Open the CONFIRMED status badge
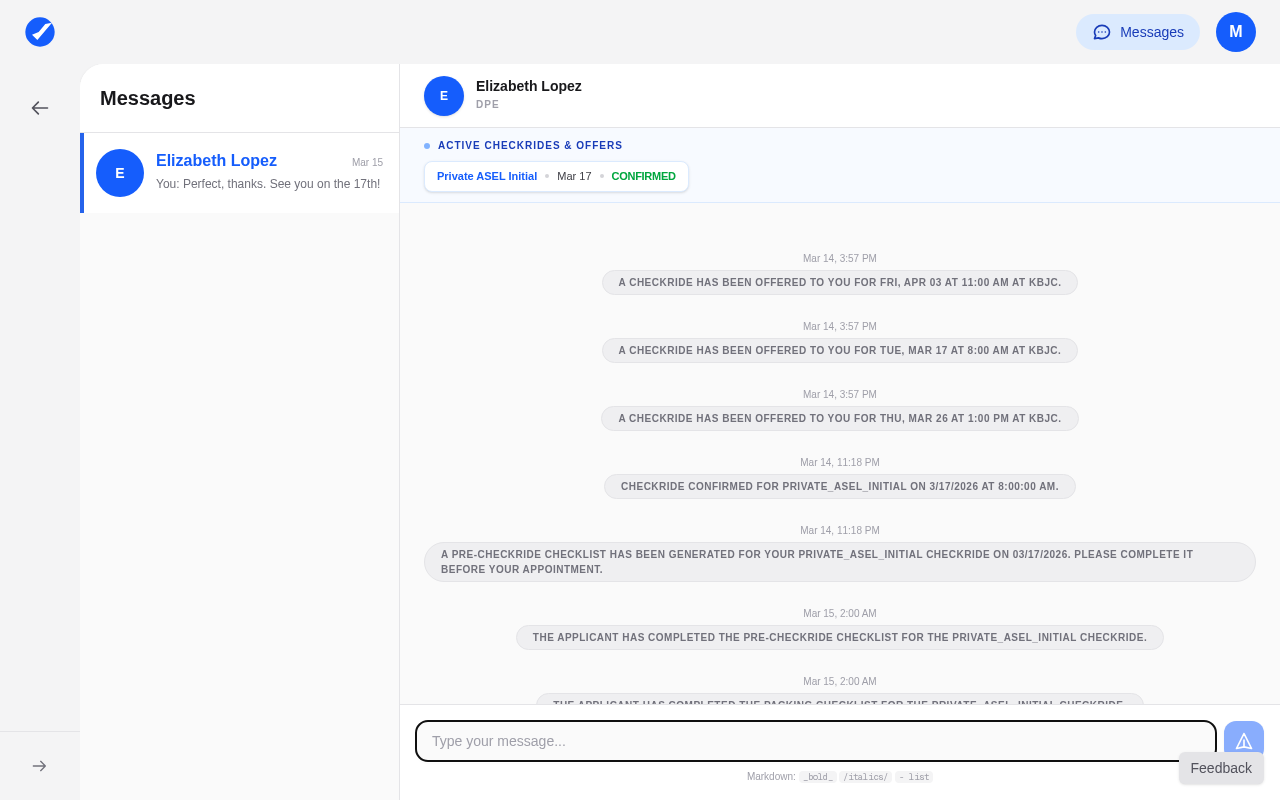 (643, 176)
